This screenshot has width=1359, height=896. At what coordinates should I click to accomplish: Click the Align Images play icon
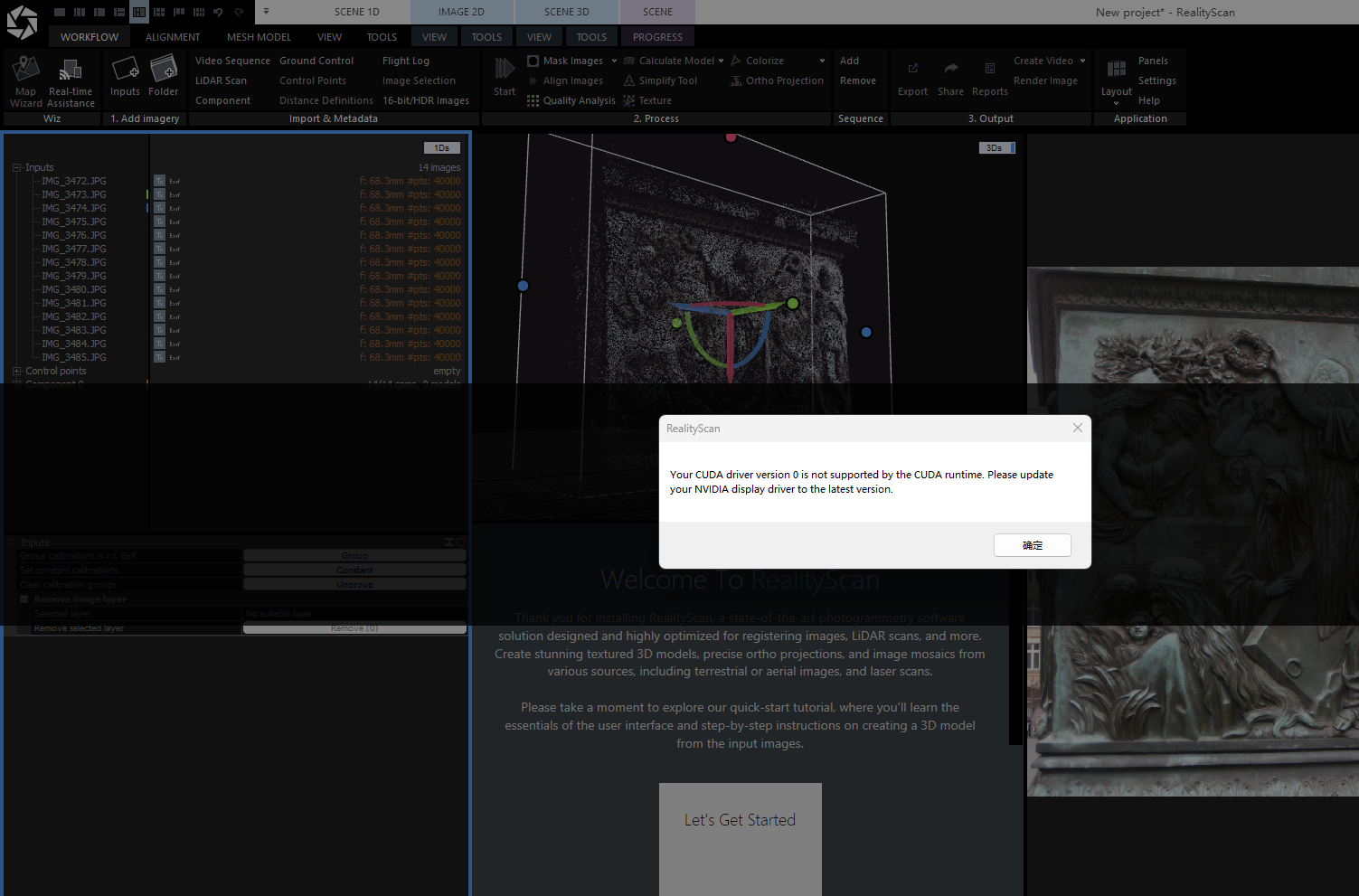[533, 80]
